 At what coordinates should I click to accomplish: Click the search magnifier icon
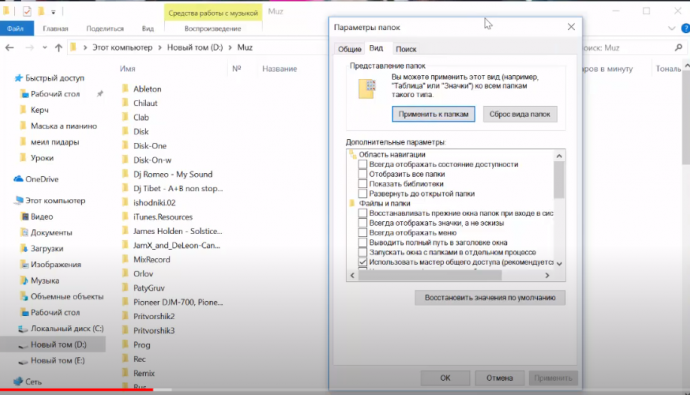coord(678,48)
